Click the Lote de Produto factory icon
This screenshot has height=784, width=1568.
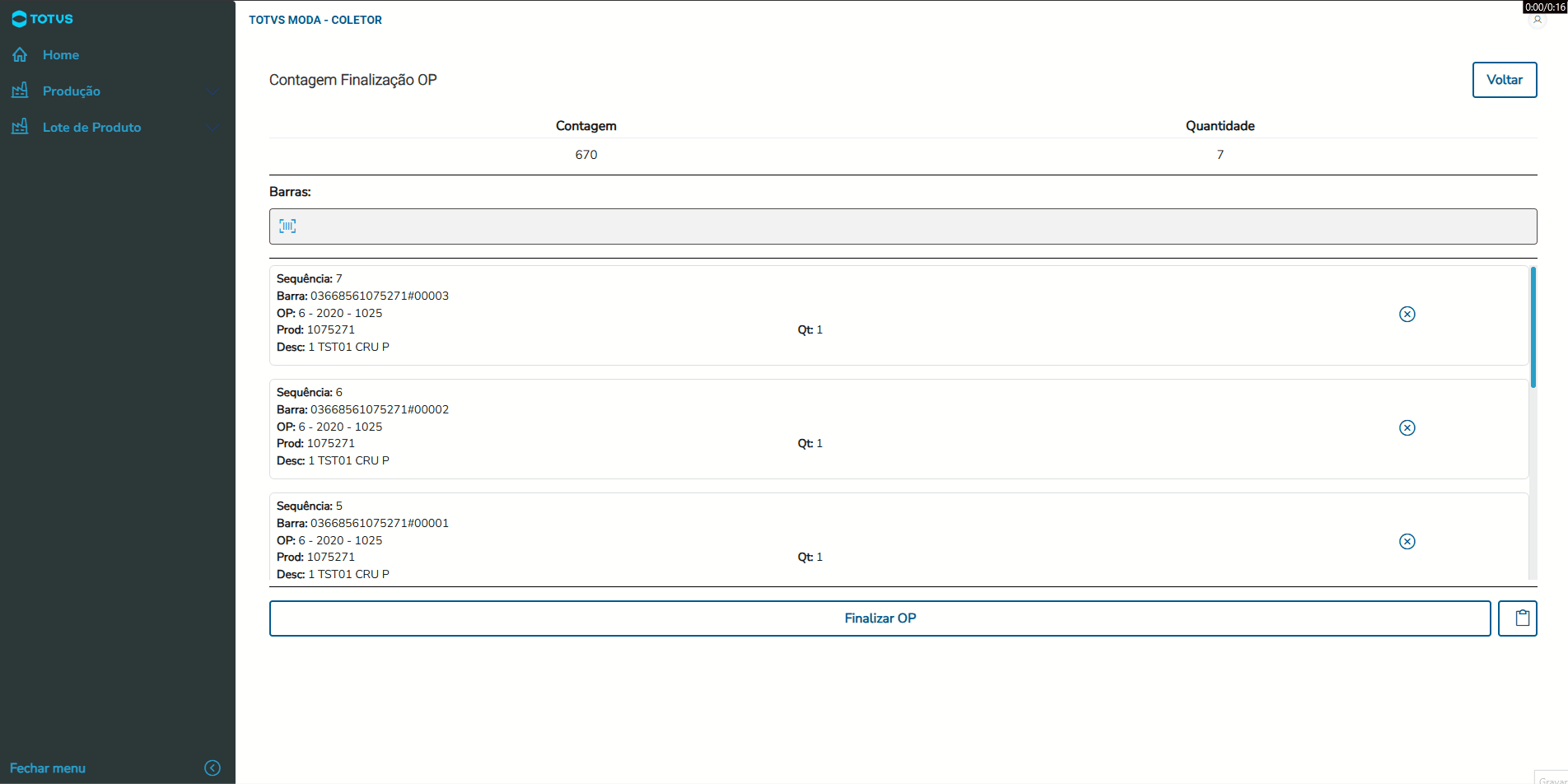click(x=20, y=127)
